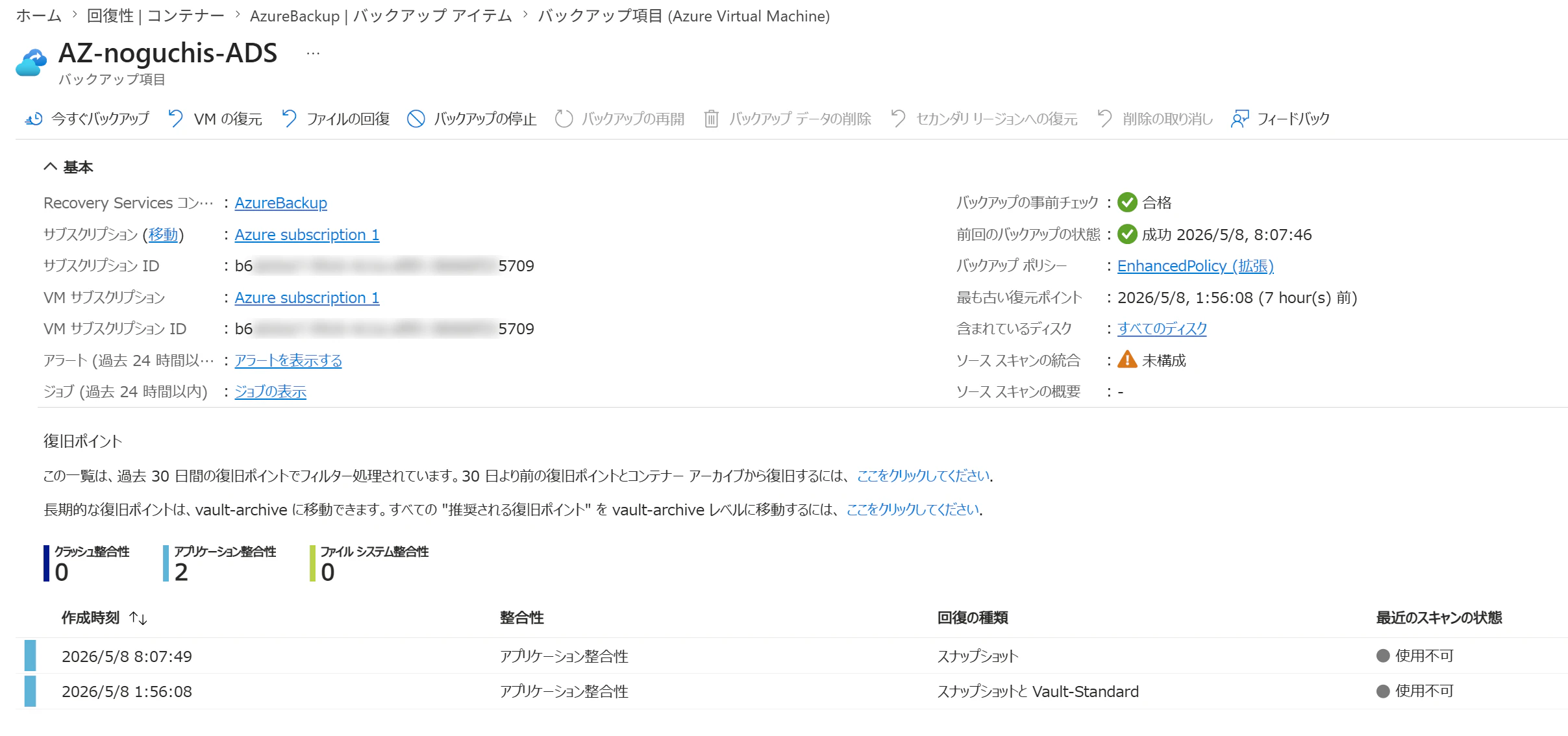The width and height of the screenshot is (1568, 736).
Task: Click スナップショット cell in 8:07:49 row
Action: [x=978, y=656]
